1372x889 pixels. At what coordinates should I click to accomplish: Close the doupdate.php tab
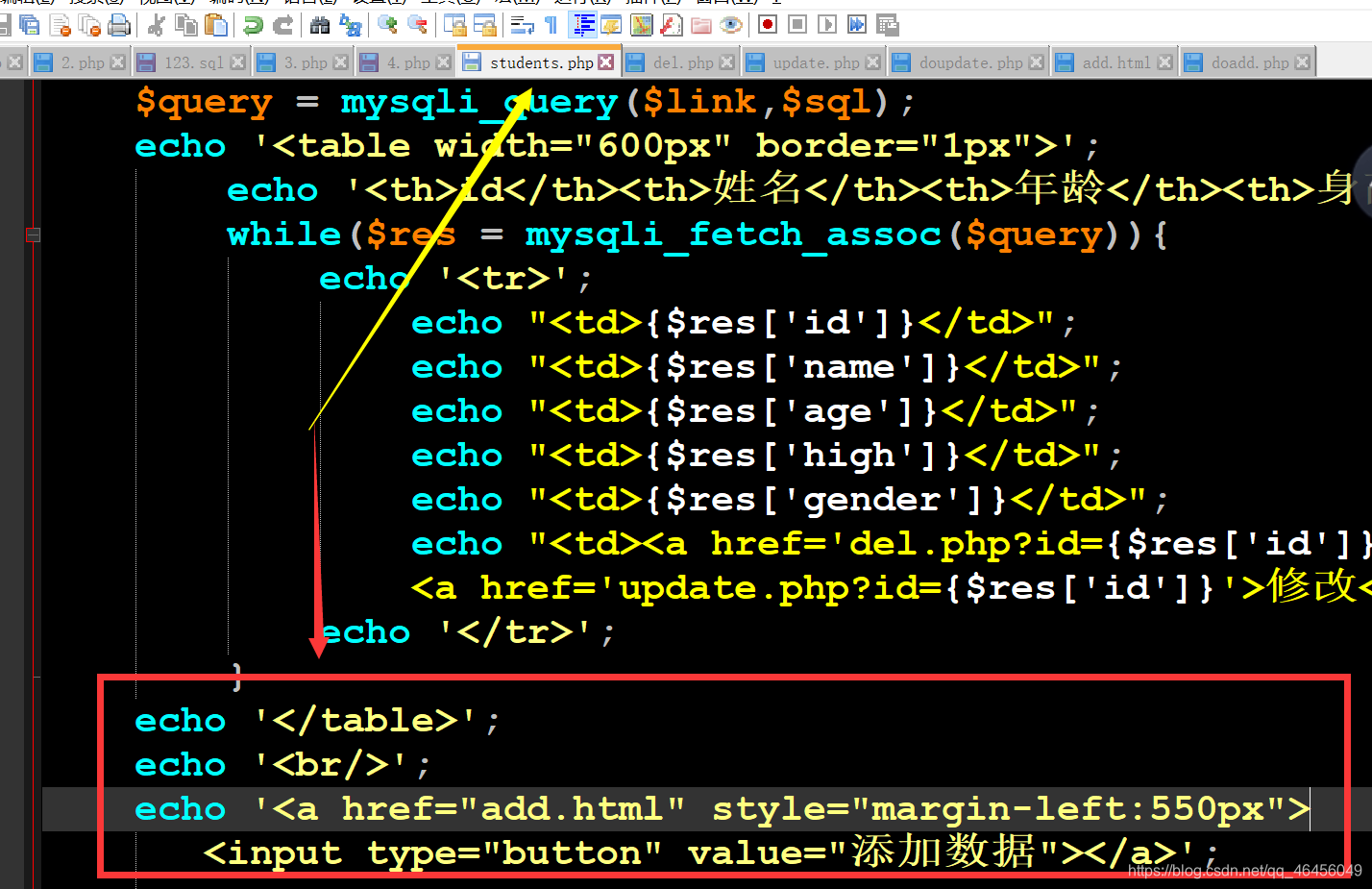pyautogui.click(x=1036, y=62)
